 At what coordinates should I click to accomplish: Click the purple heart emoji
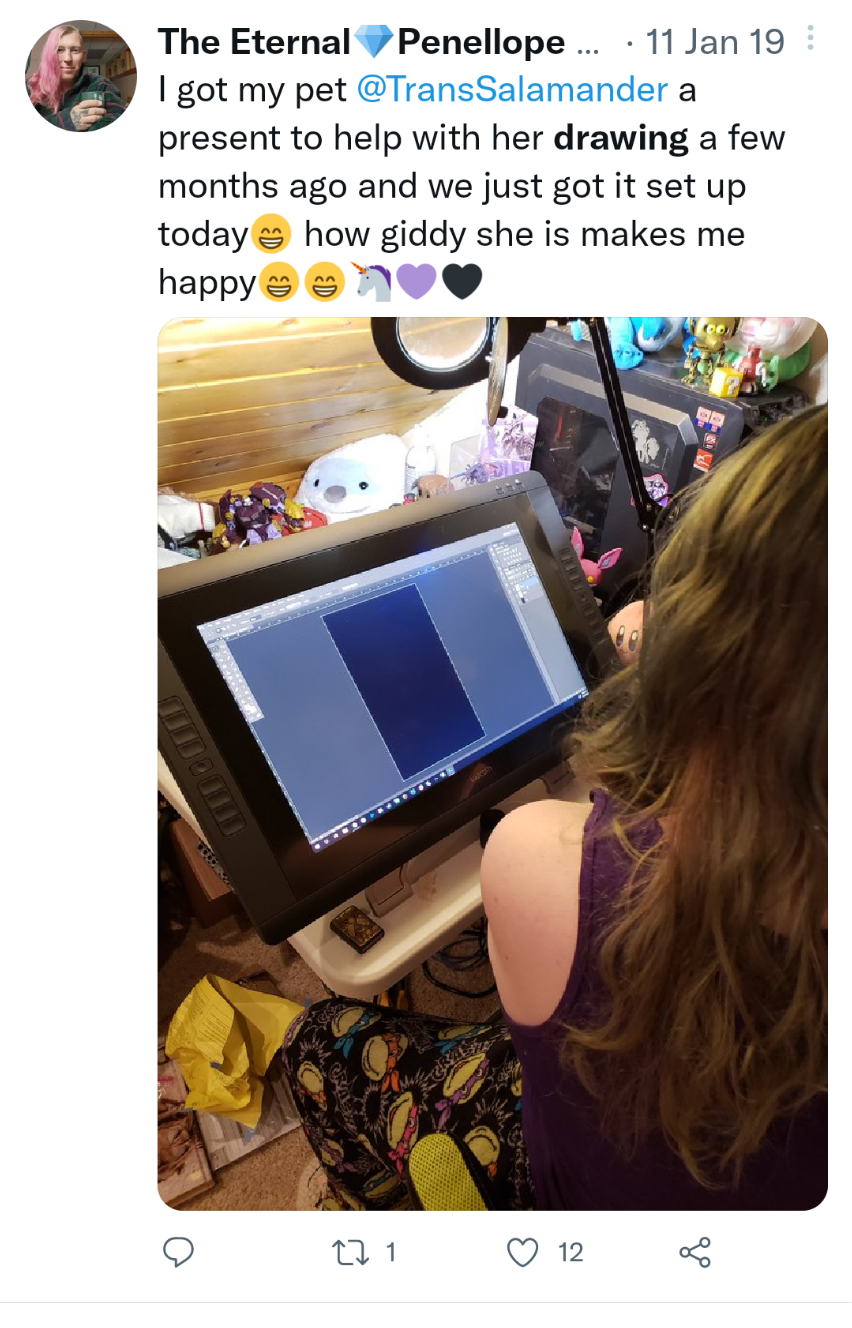pyautogui.click(x=416, y=283)
